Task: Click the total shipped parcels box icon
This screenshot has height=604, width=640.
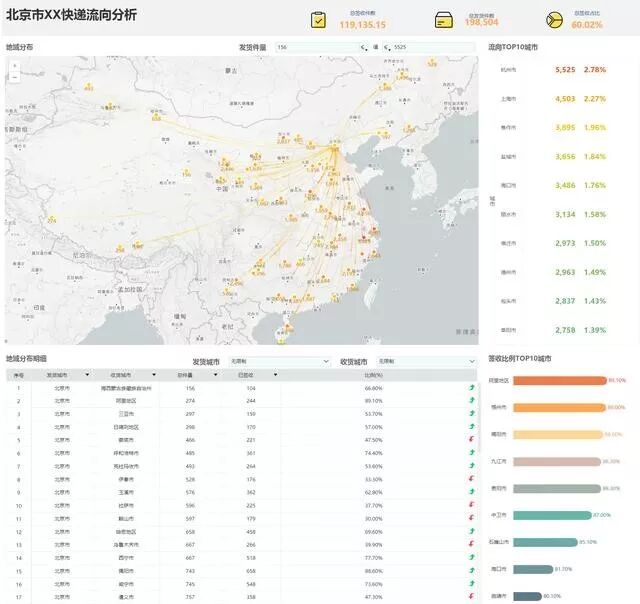Action: click(444, 20)
